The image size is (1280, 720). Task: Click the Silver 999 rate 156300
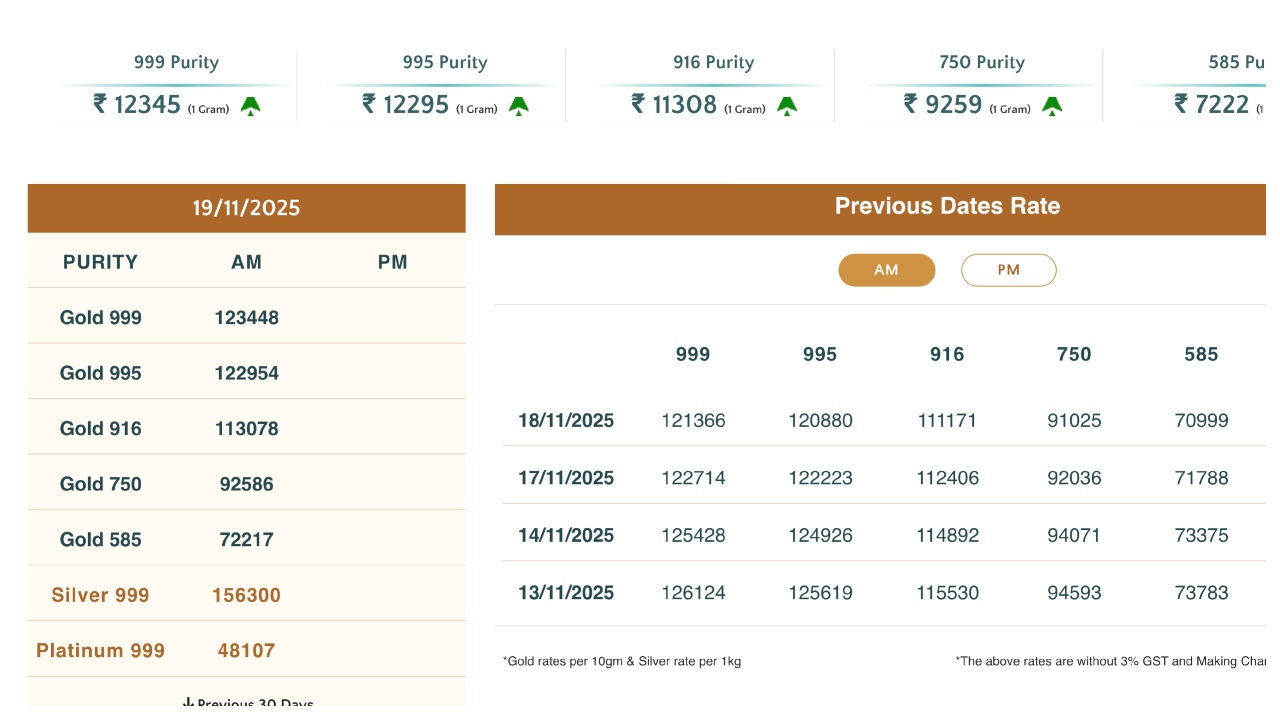[246, 595]
